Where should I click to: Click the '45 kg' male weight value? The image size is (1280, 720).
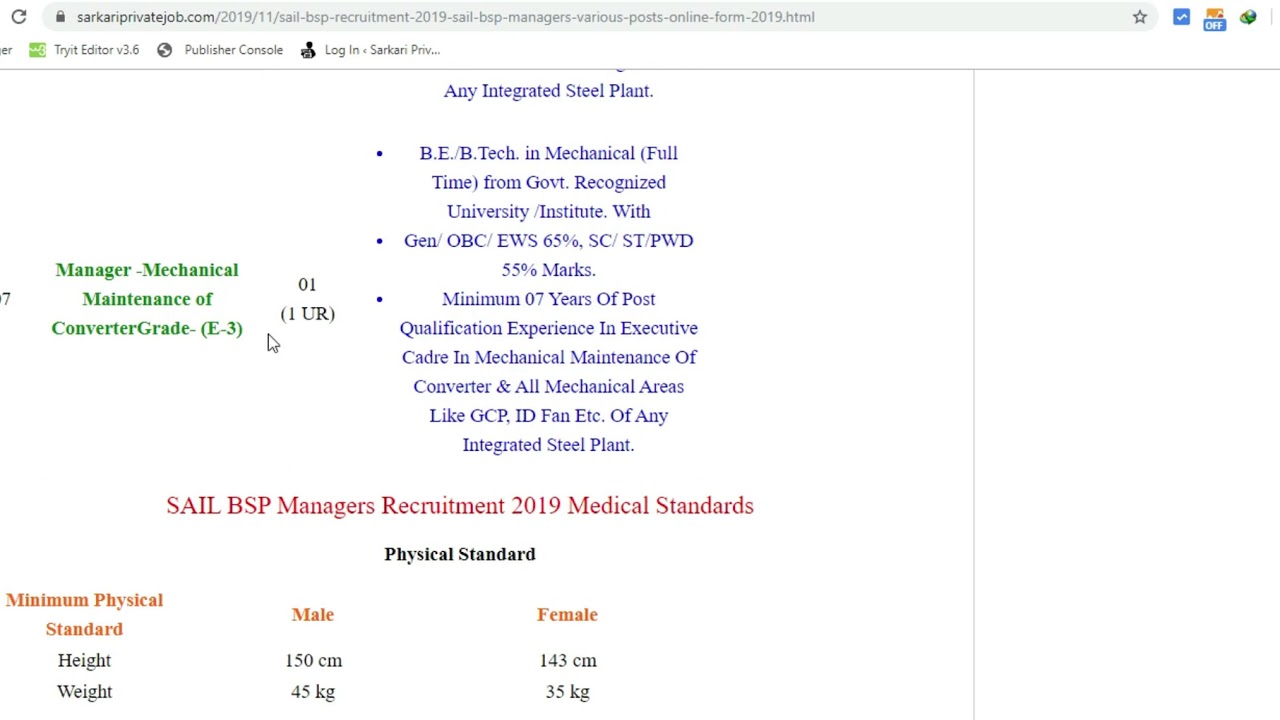(313, 692)
